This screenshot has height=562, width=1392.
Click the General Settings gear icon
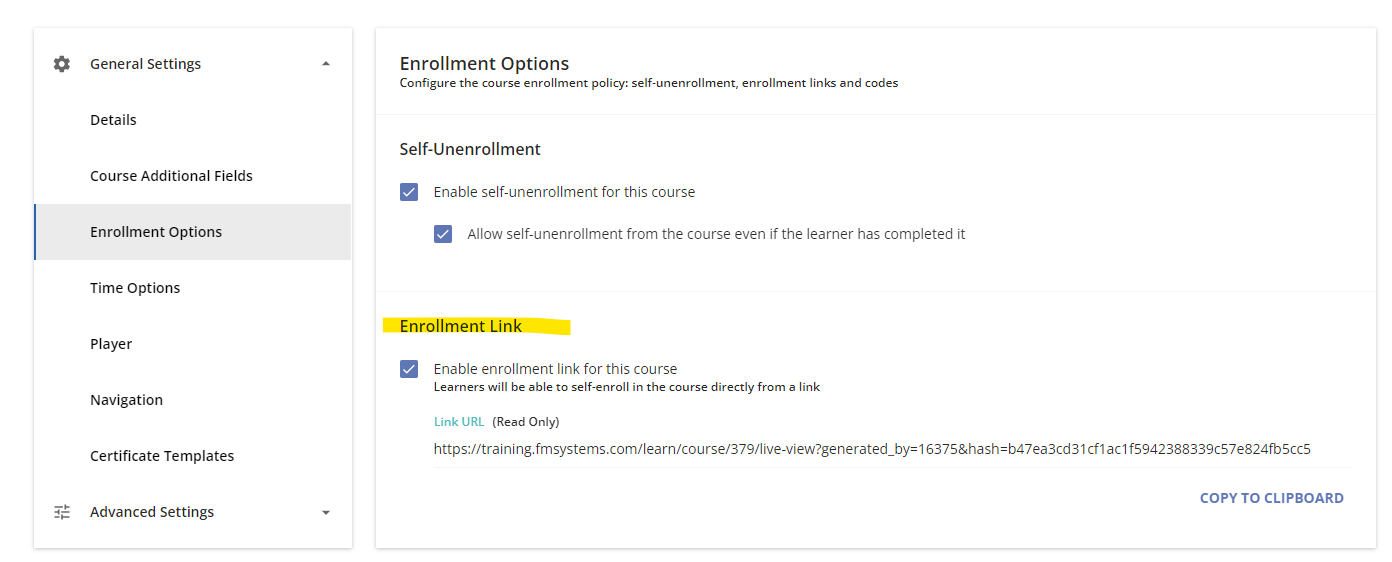tap(62, 64)
